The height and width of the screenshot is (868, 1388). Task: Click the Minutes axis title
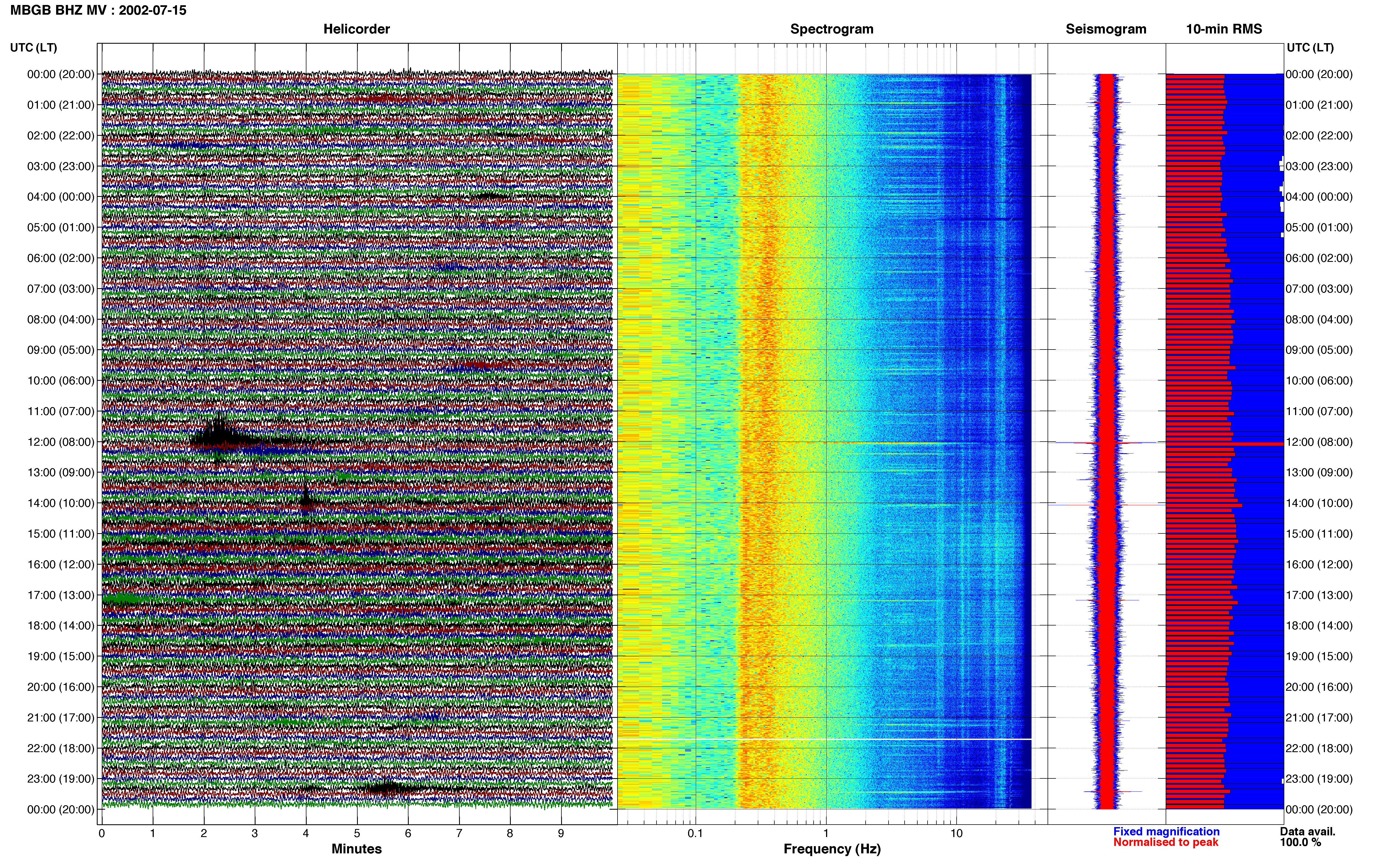356,849
